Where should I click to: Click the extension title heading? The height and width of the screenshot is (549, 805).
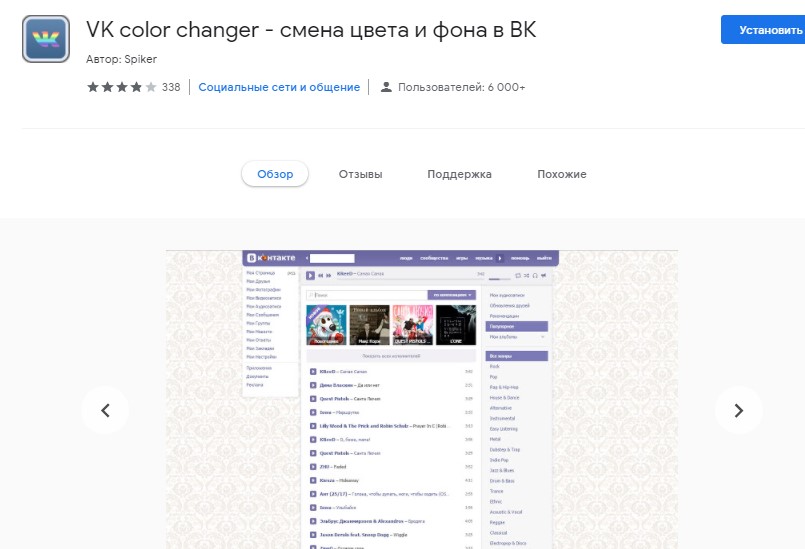311,30
